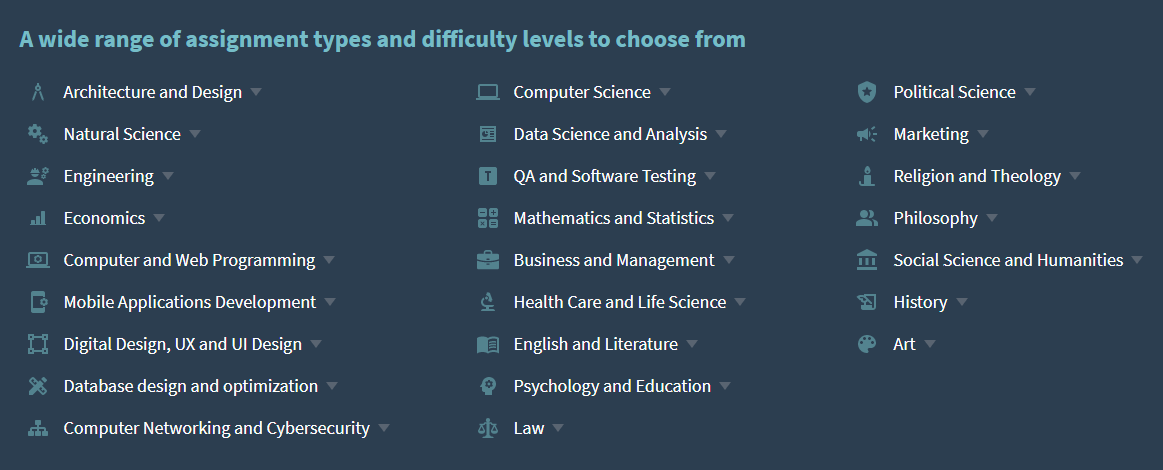Screen dimensions: 1163x470
Task: Open the Economics category
Action: [x=104, y=218]
